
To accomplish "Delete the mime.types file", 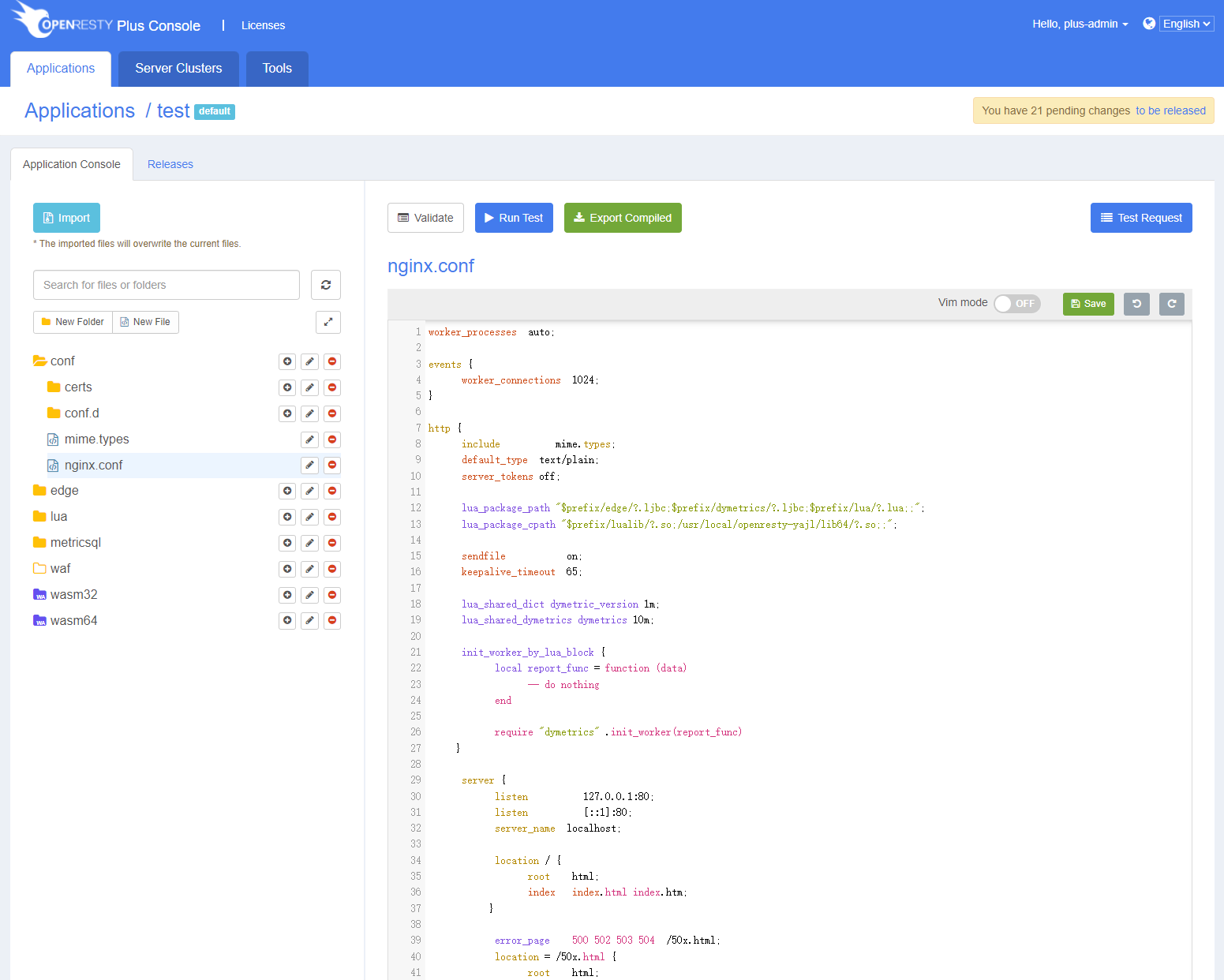I will (x=332, y=440).
